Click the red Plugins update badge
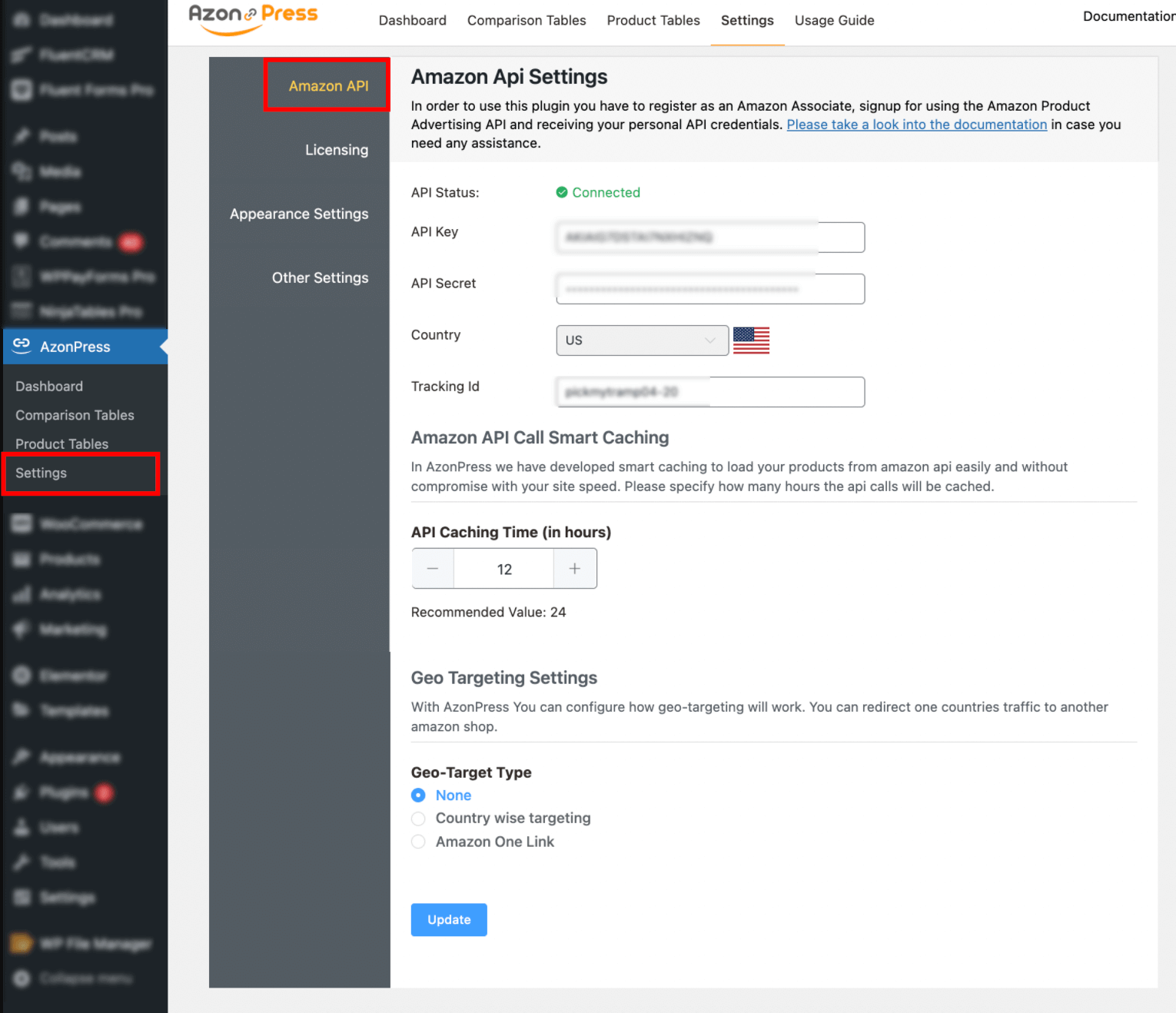This screenshot has height=1013, width=1176. [105, 792]
